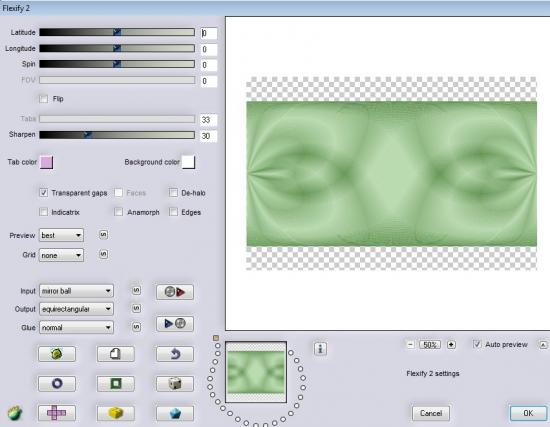Open the Glue mode dropdown
550x427 pixels.
[x=76, y=327]
